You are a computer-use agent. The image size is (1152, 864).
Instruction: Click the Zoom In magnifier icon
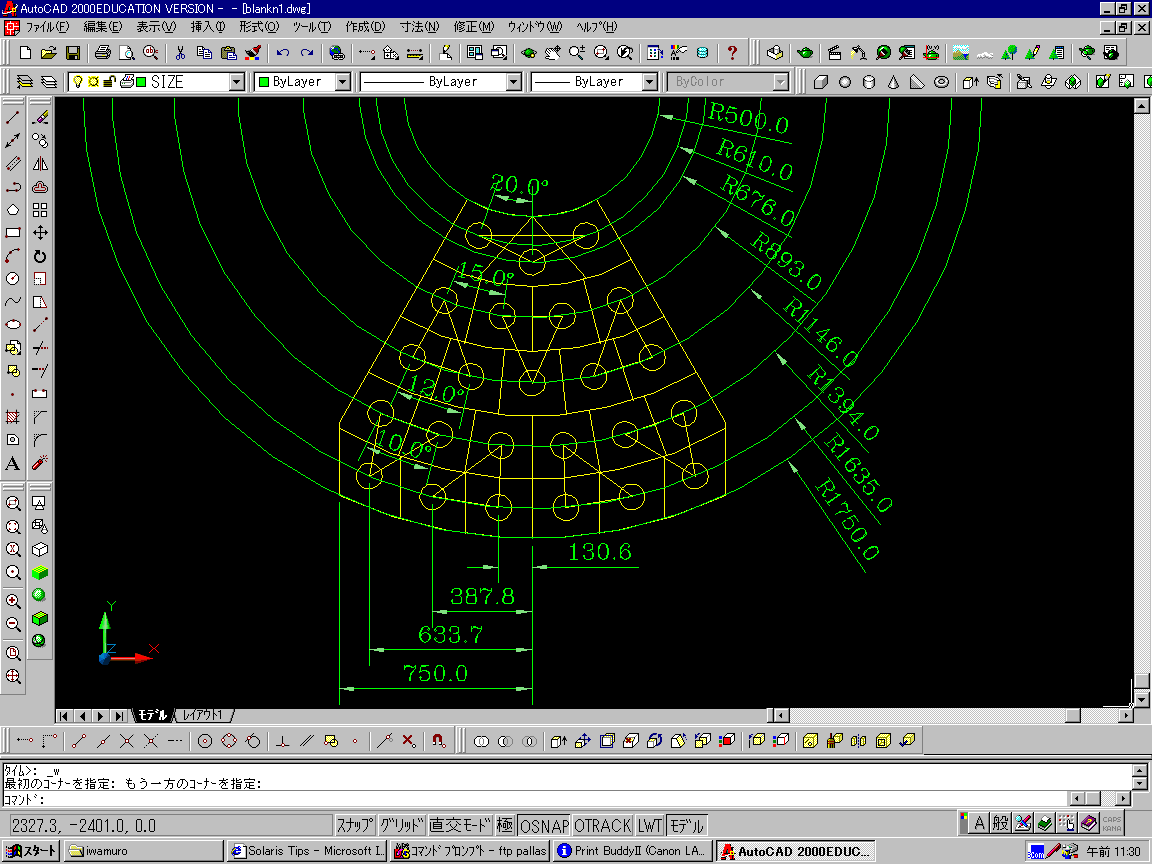[12, 601]
